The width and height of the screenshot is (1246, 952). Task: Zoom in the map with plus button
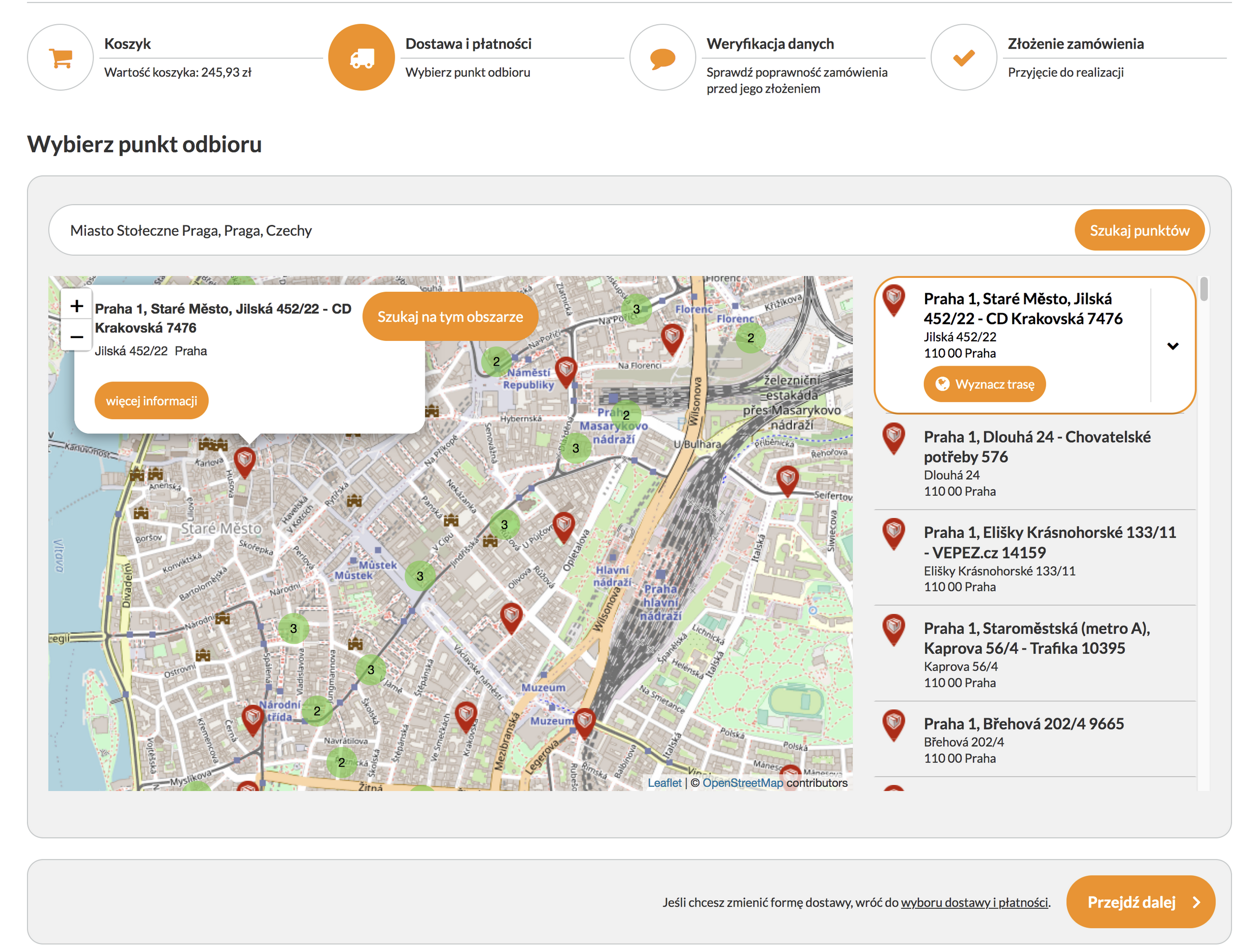(76, 306)
